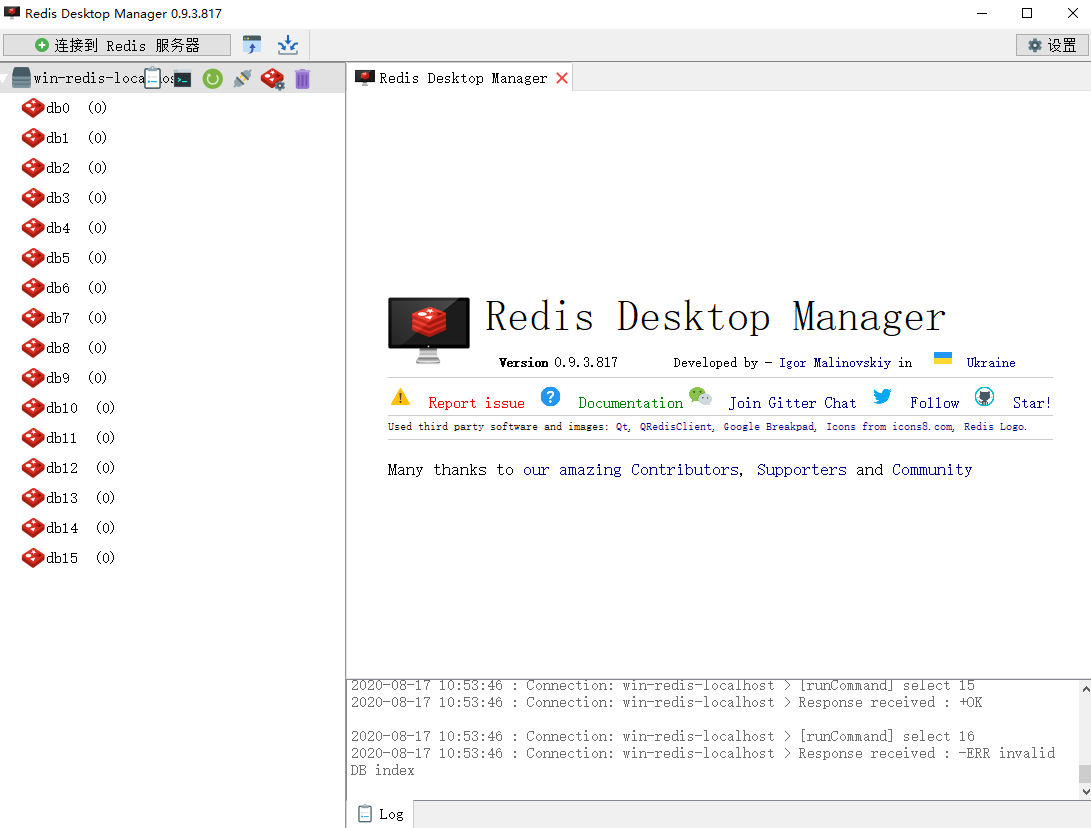Close the Redis Desktop Manager tab
Viewport: 1091px width, 828px height.
[x=562, y=78]
